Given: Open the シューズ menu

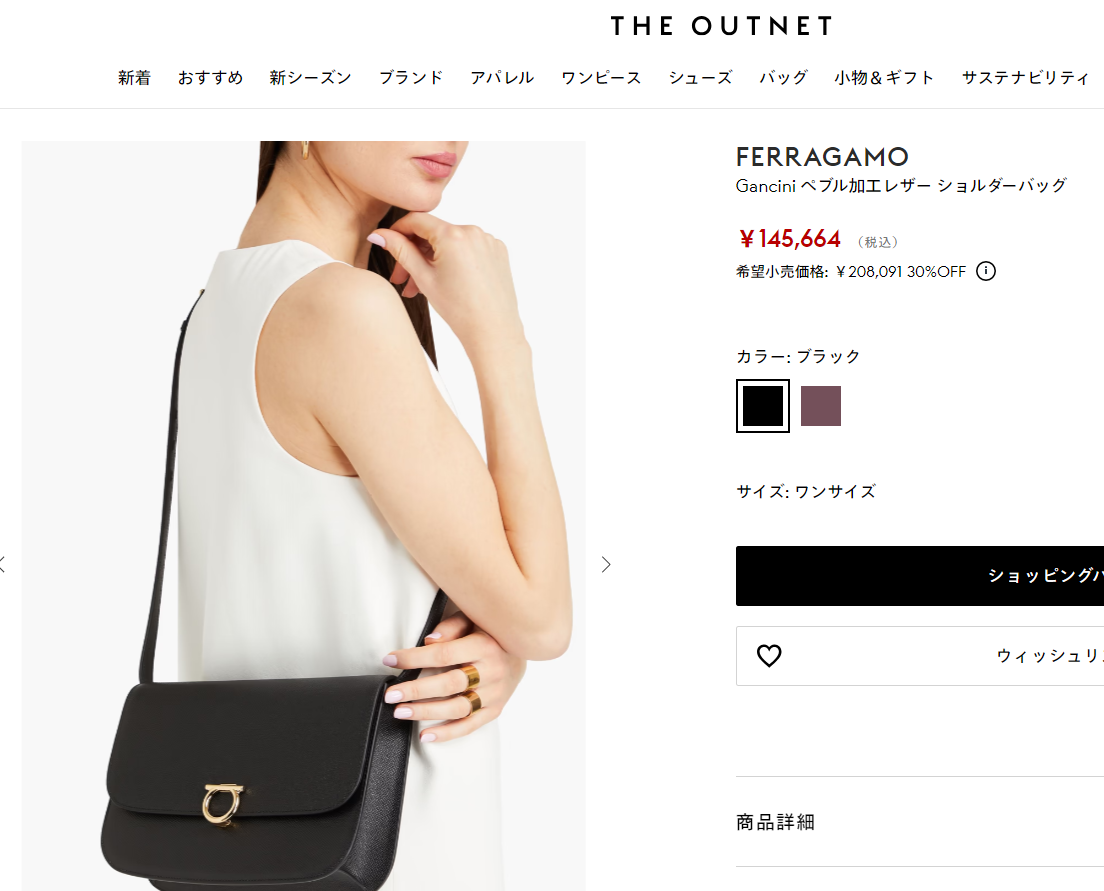Looking at the screenshot, I should pos(701,77).
